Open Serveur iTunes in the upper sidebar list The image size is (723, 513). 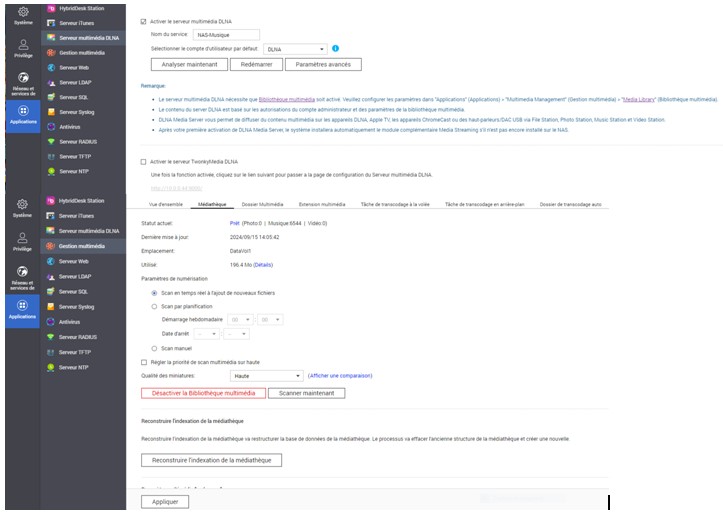pyautogui.click(x=80, y=22)
